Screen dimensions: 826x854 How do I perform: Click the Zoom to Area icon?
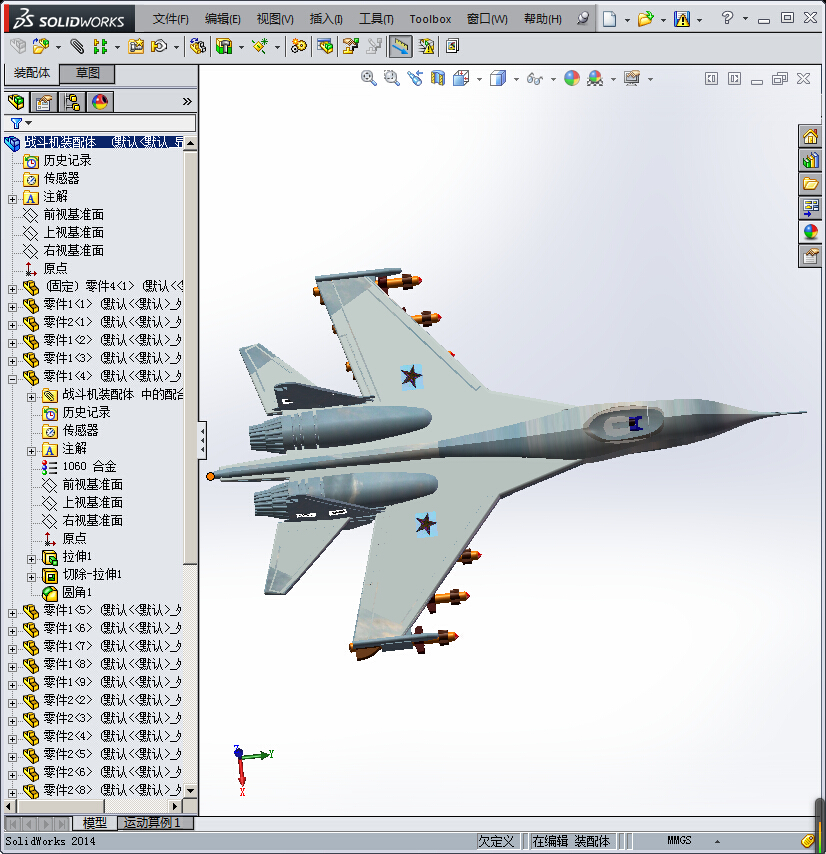391,78
